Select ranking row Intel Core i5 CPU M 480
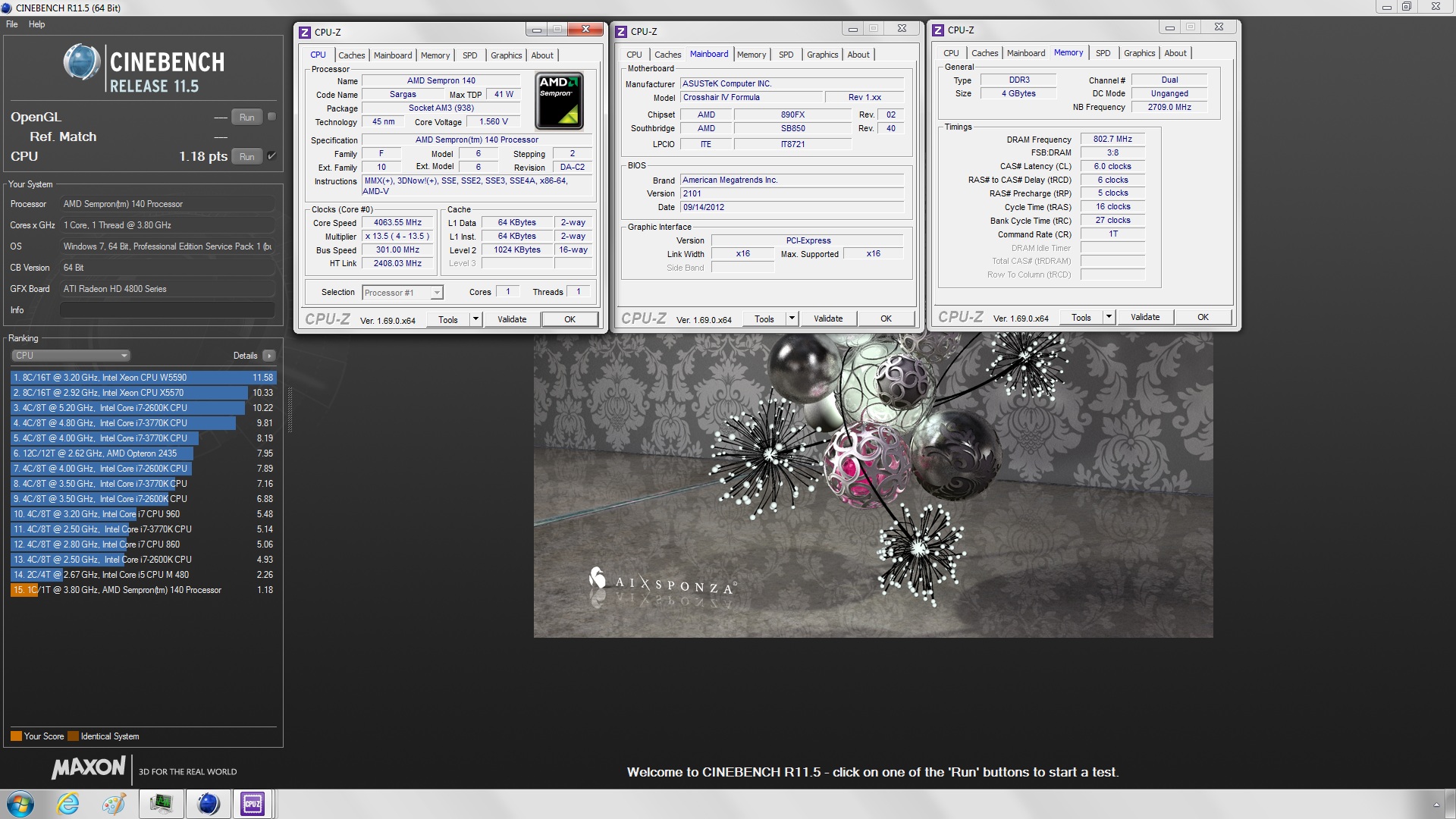The height and width of the screenshot is (819, 1456). [143, 575]
